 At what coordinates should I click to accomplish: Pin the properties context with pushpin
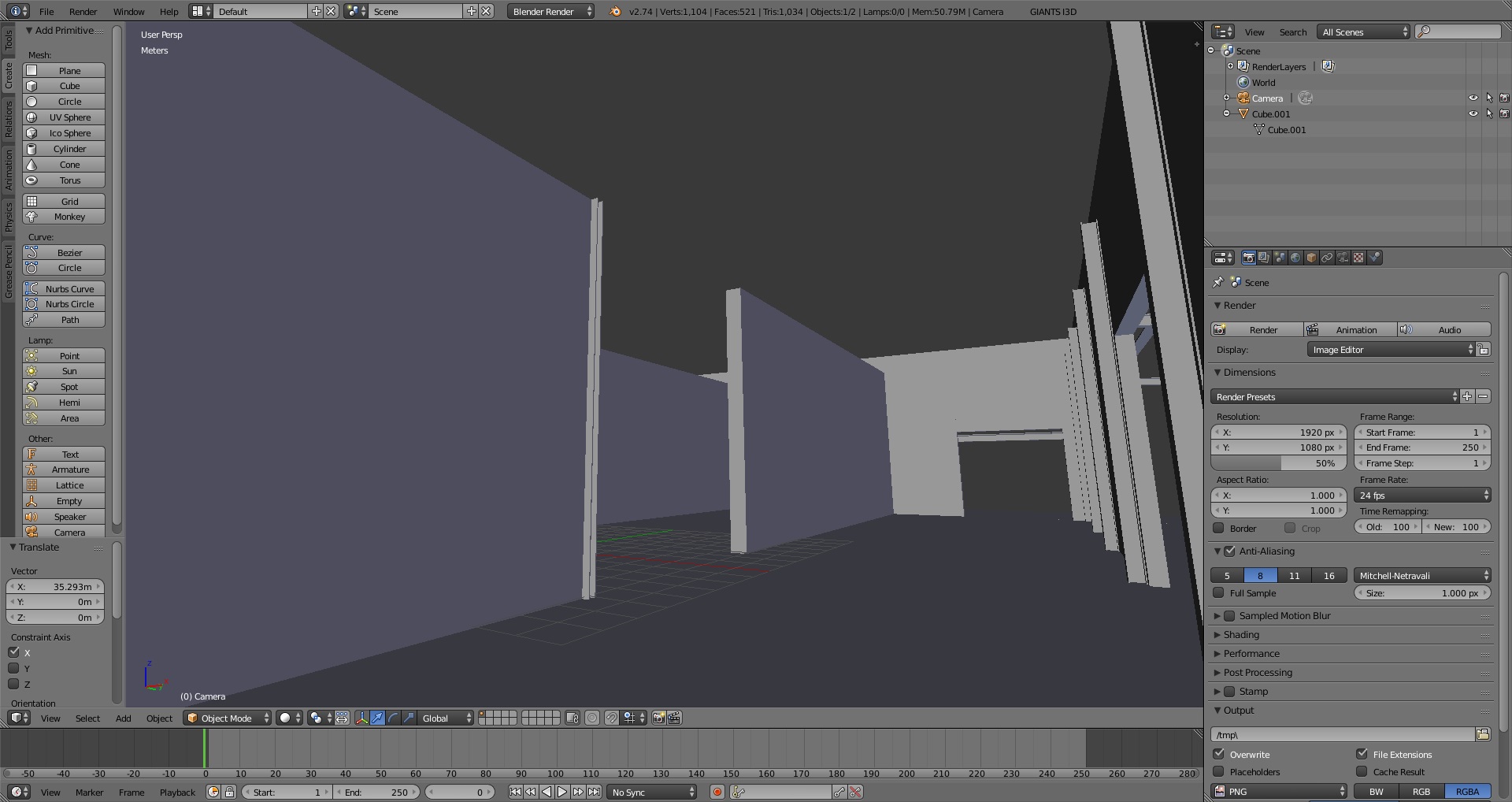[1217, 282]
